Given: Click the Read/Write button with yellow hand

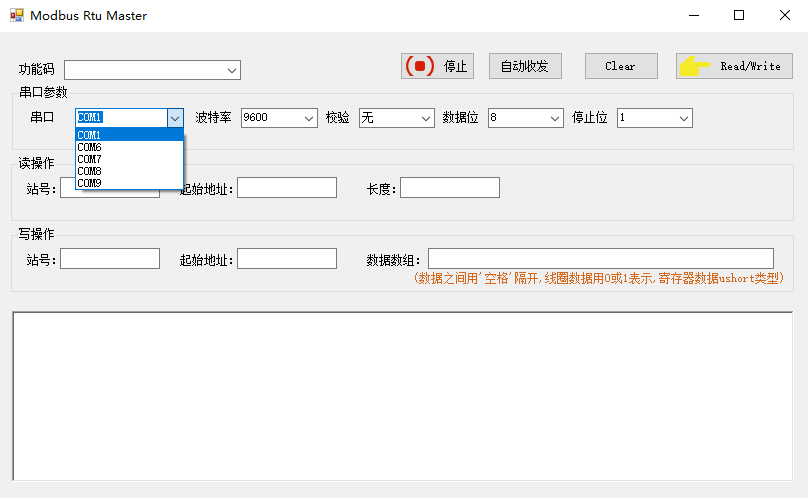Looking at the screenshot, I should click(734, 66).
